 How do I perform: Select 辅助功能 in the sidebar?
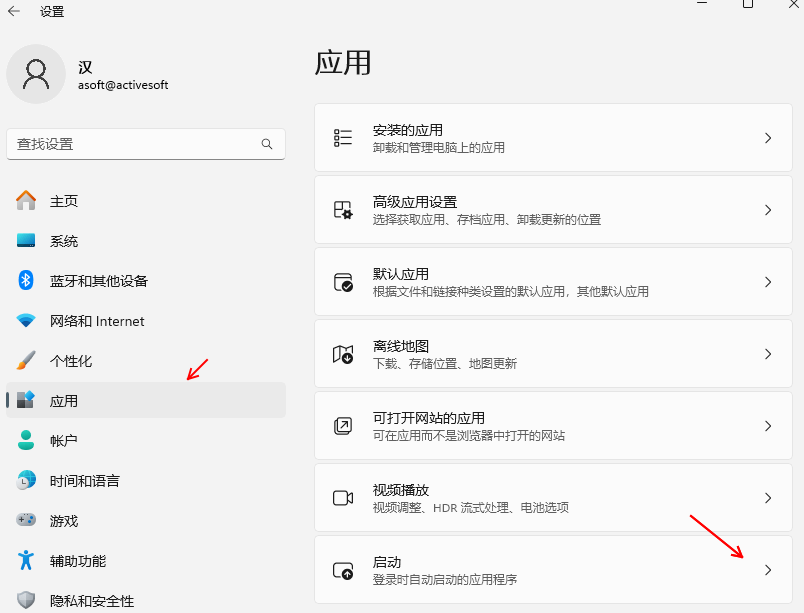click(x=78, y=561)
